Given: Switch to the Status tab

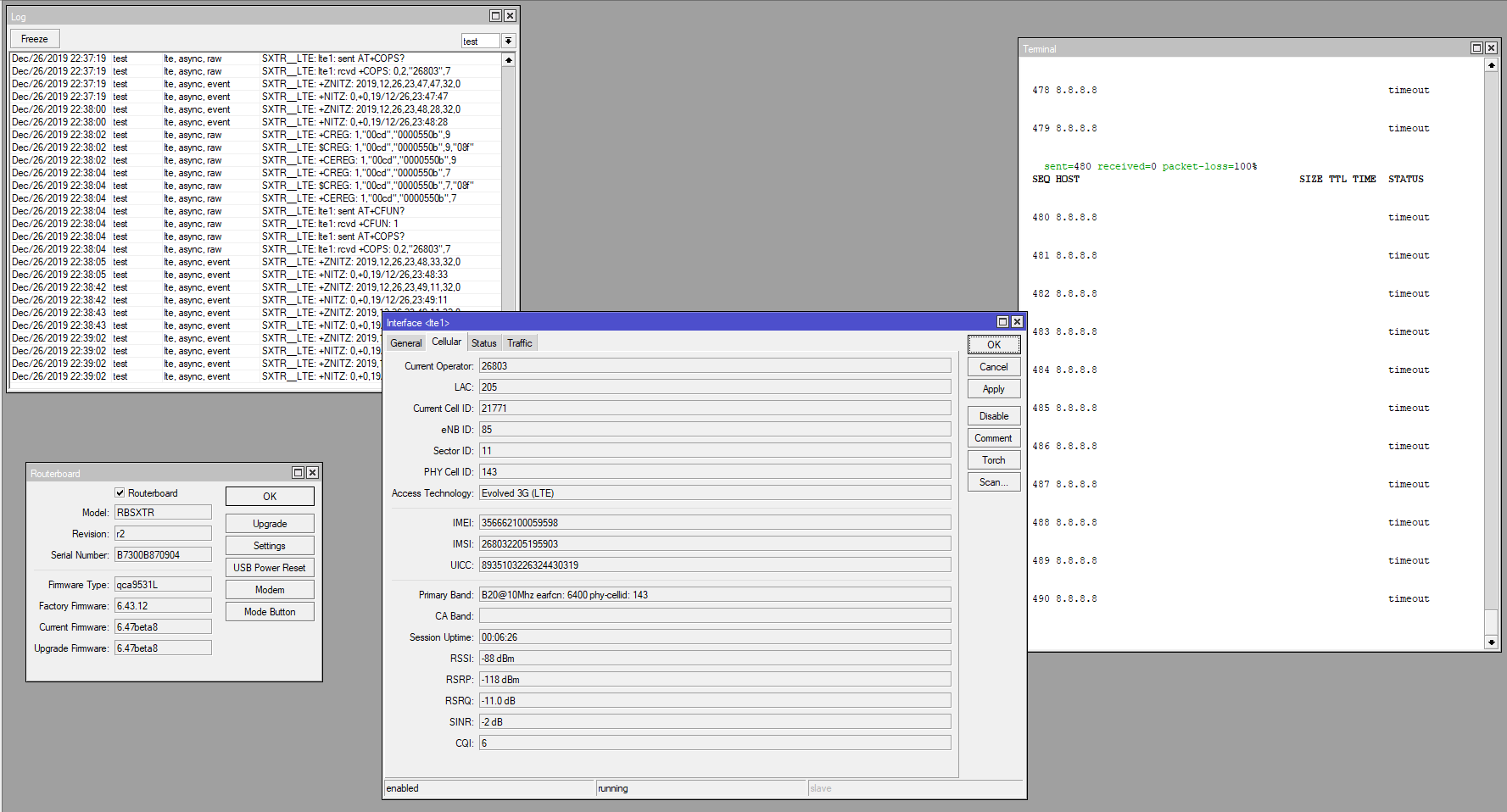Looking at the screenshot, I should [x=483, y=343].
